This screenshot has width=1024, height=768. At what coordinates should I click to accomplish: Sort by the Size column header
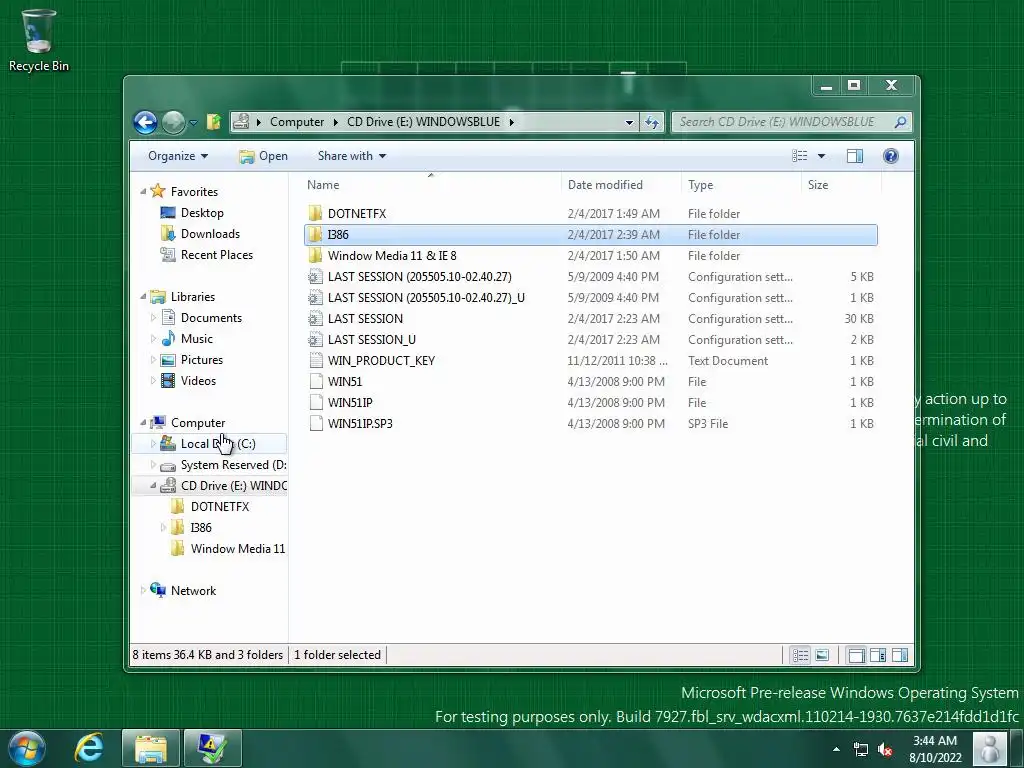pyautogui.click(x=840, y=185)
